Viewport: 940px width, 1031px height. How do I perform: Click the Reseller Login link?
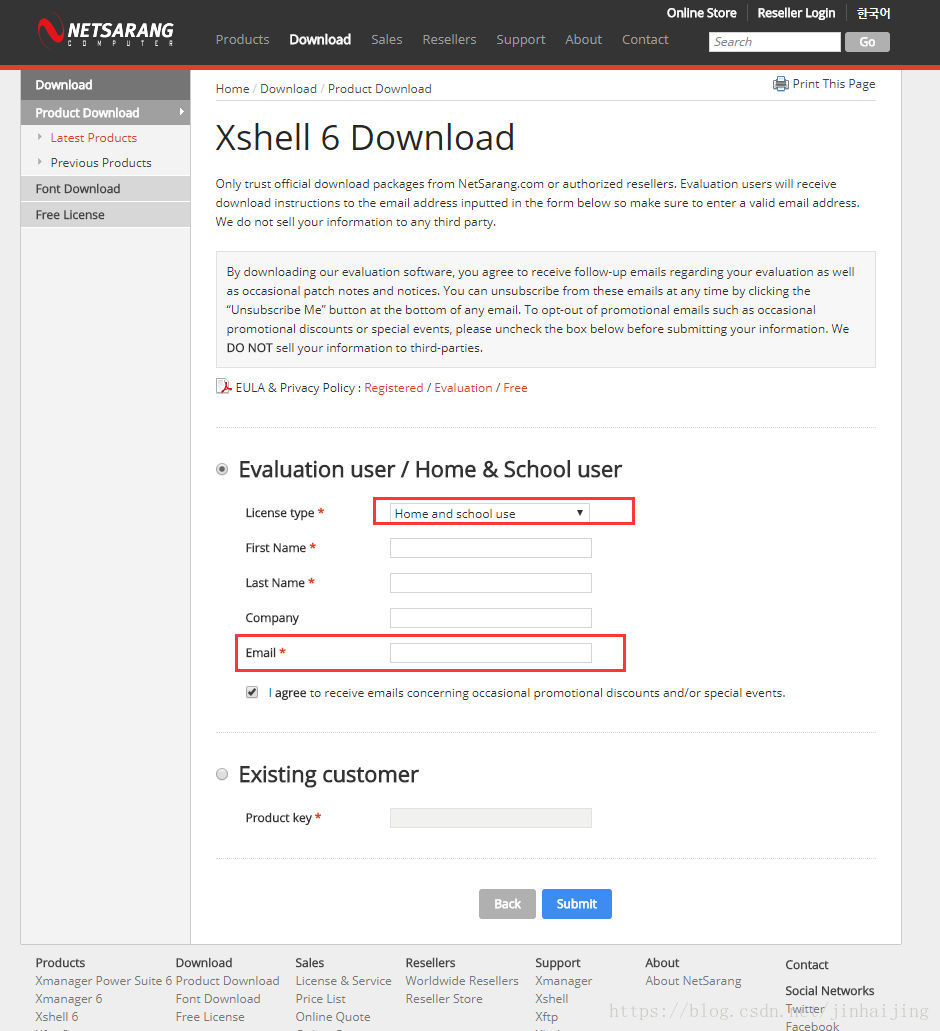pyautogui.click(x=796, y=13)
